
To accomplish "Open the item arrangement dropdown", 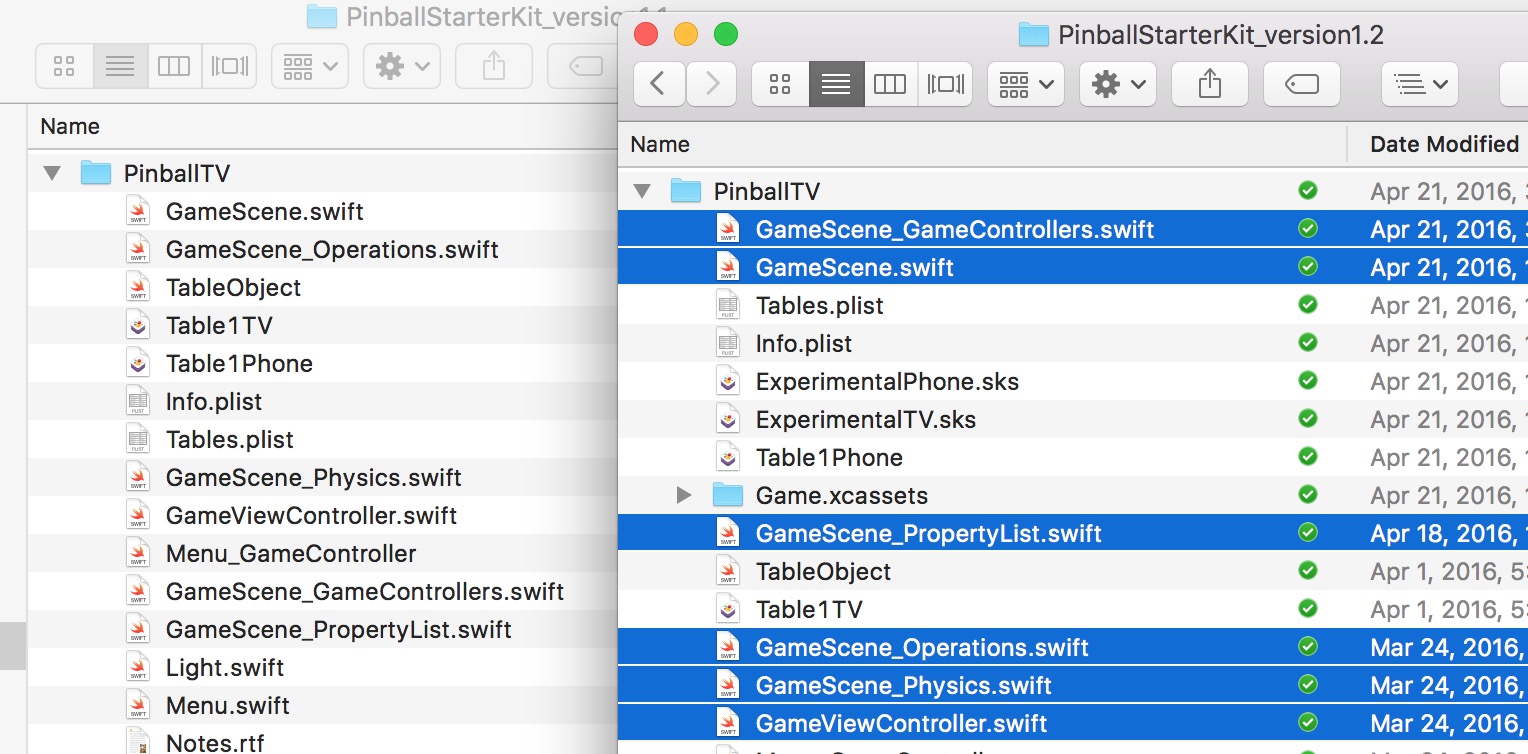I will (x=1024, y=84).
